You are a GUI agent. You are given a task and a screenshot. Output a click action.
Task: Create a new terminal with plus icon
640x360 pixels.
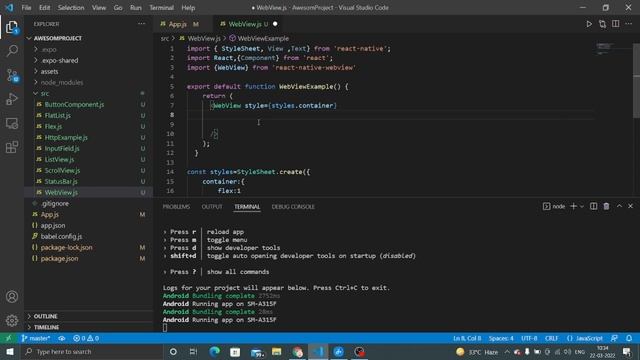(573, 207)
